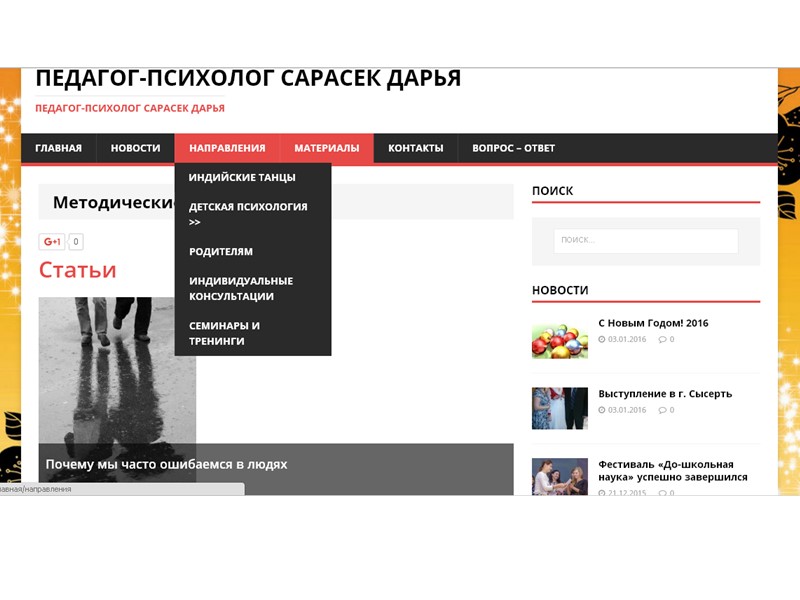Open the Направления menu item

coord(227,148)
